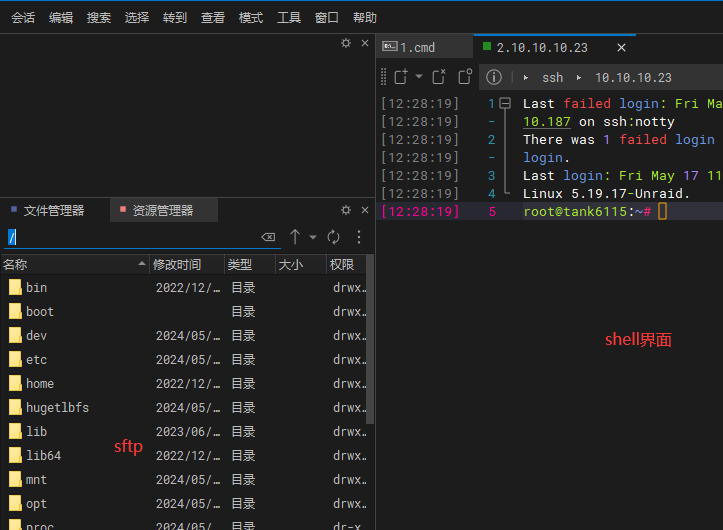
Task: Open file manager more options menu
Action: (x=359, y=237)
